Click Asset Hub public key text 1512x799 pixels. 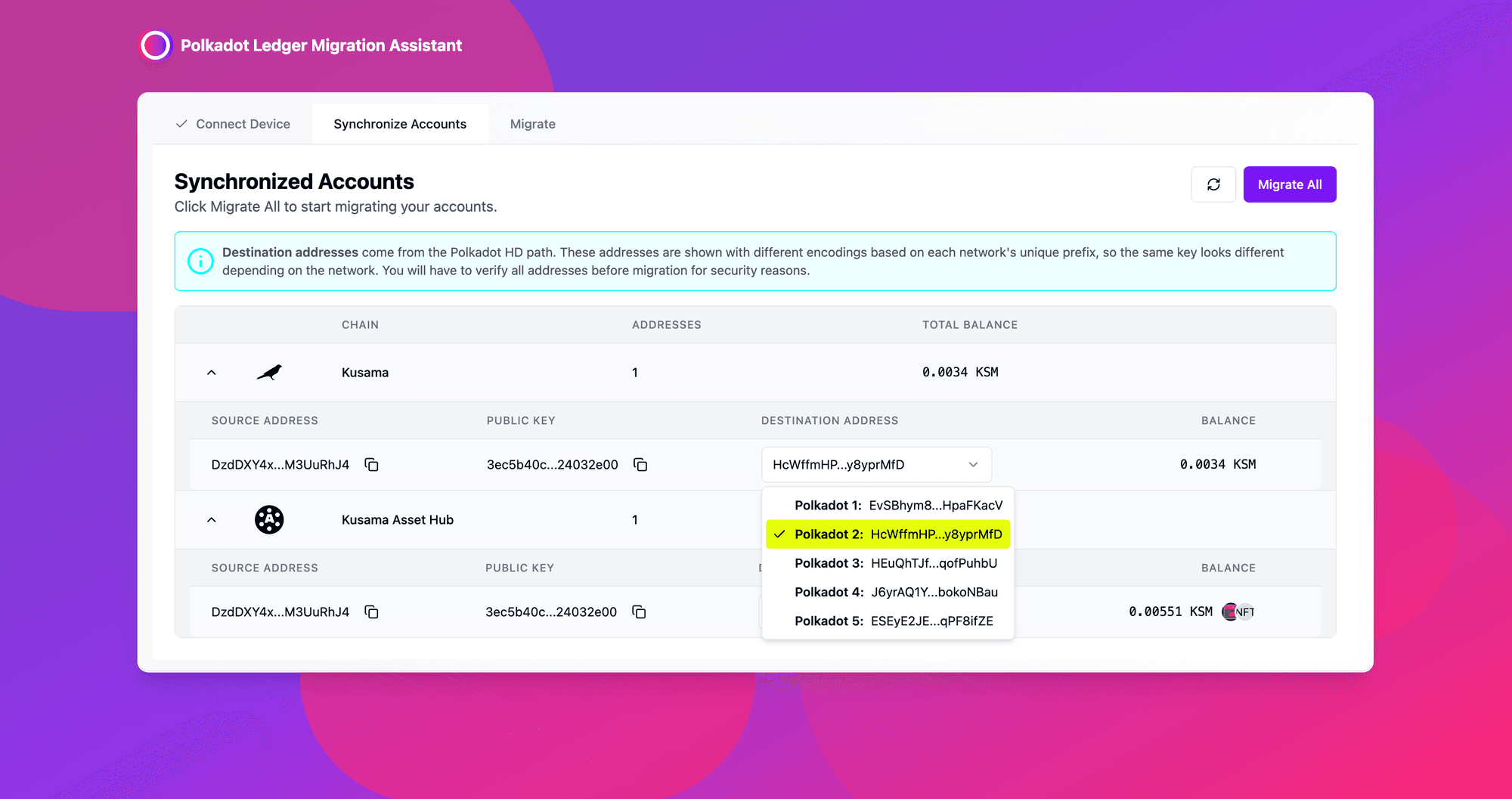tap(551, 612)
